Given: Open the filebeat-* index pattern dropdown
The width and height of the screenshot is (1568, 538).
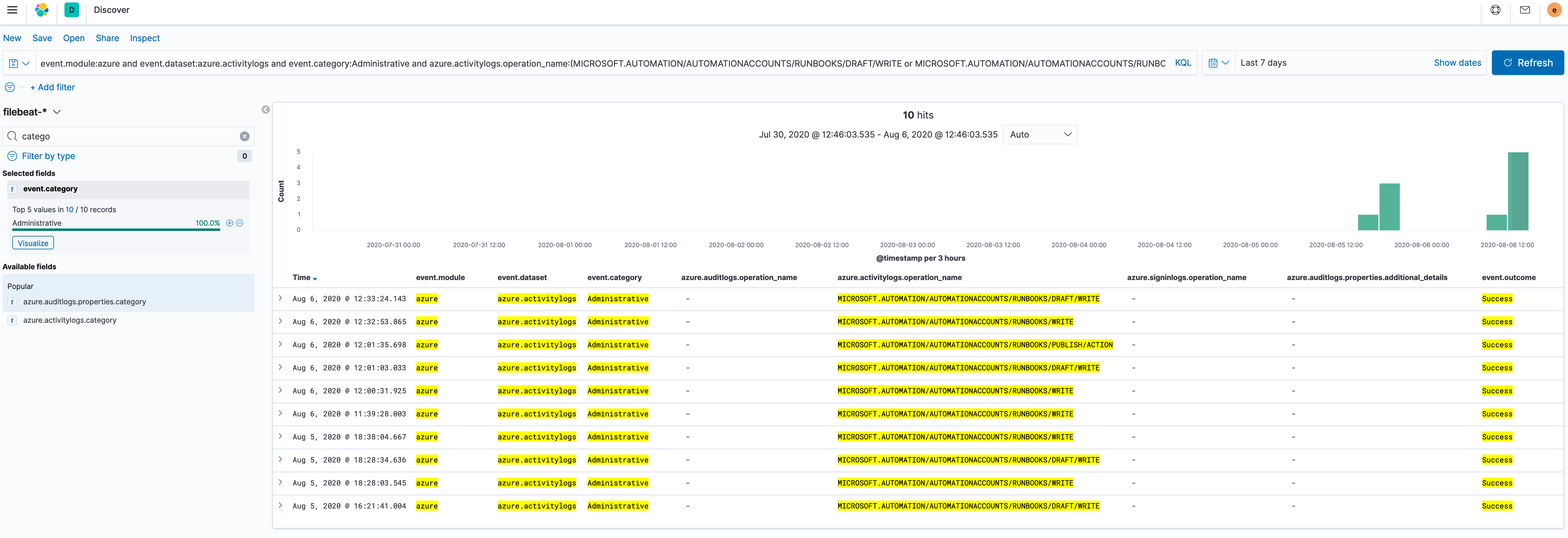Looking at the screenshot, I should point(57,111).
